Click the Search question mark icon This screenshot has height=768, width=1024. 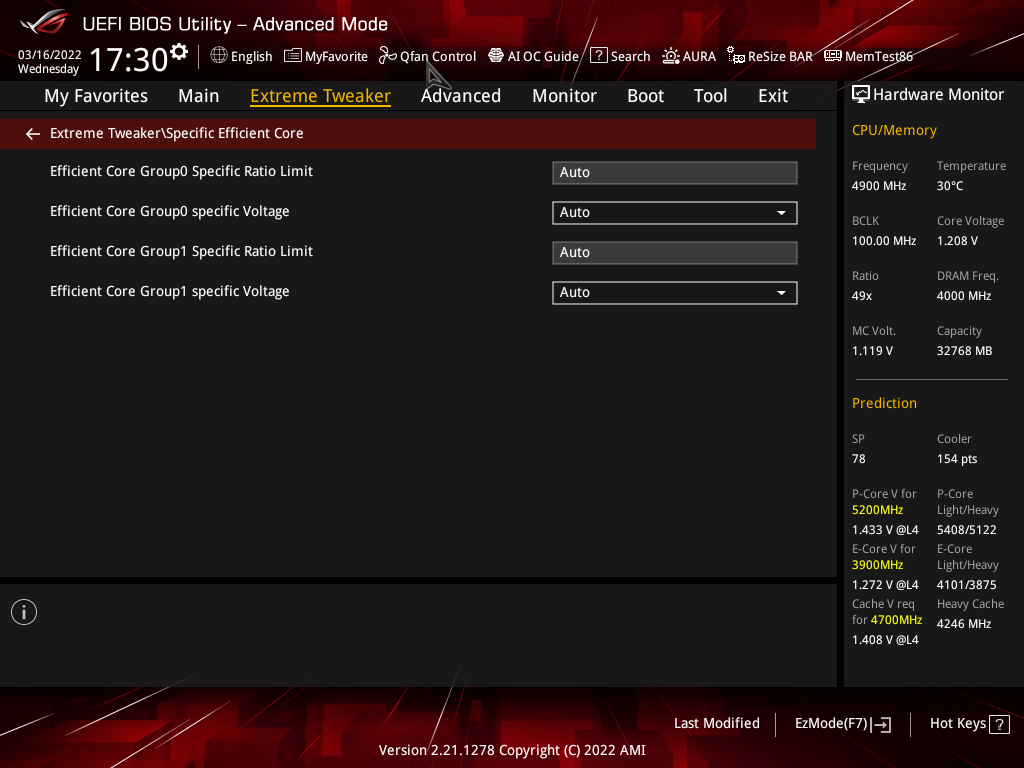click(x=598, y=56)
